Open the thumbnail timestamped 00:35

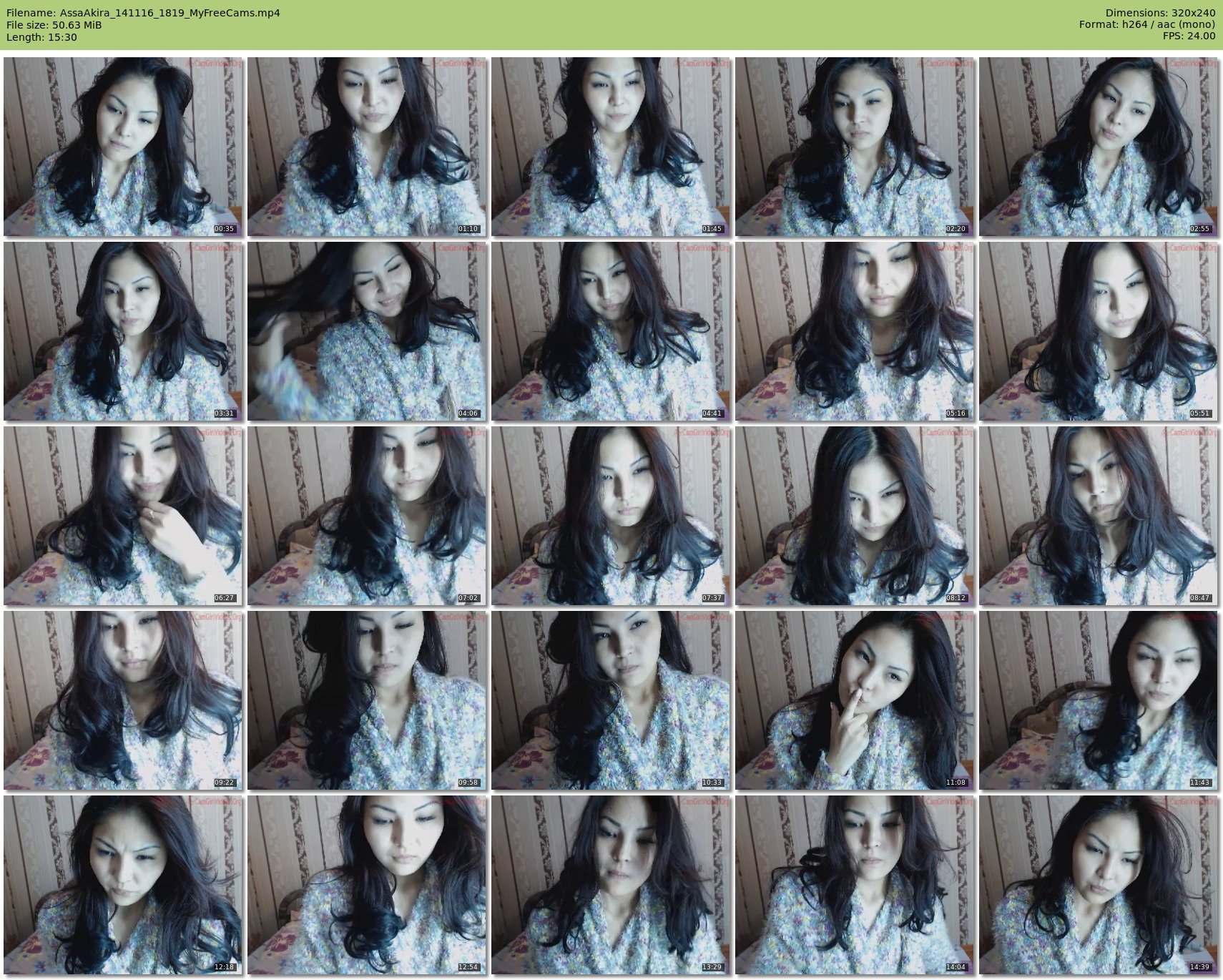122,147
